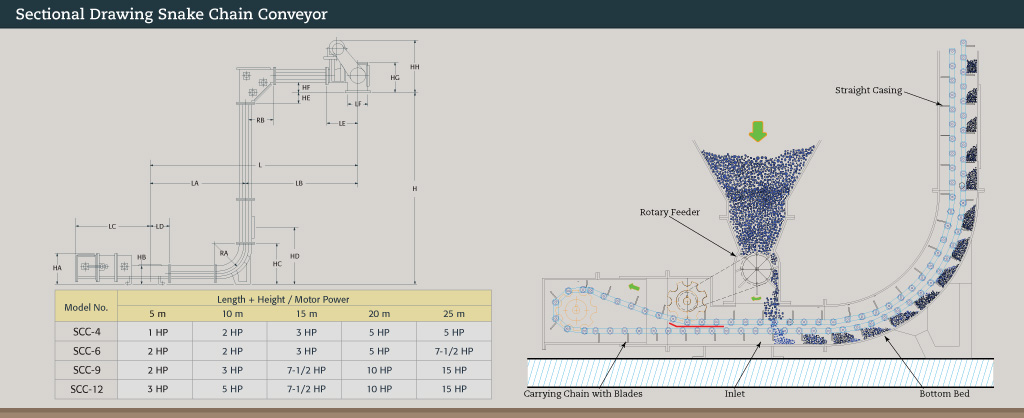Select the '10 m' column header
This screenshot has height=418, width=1024.
tap(230, 314)
